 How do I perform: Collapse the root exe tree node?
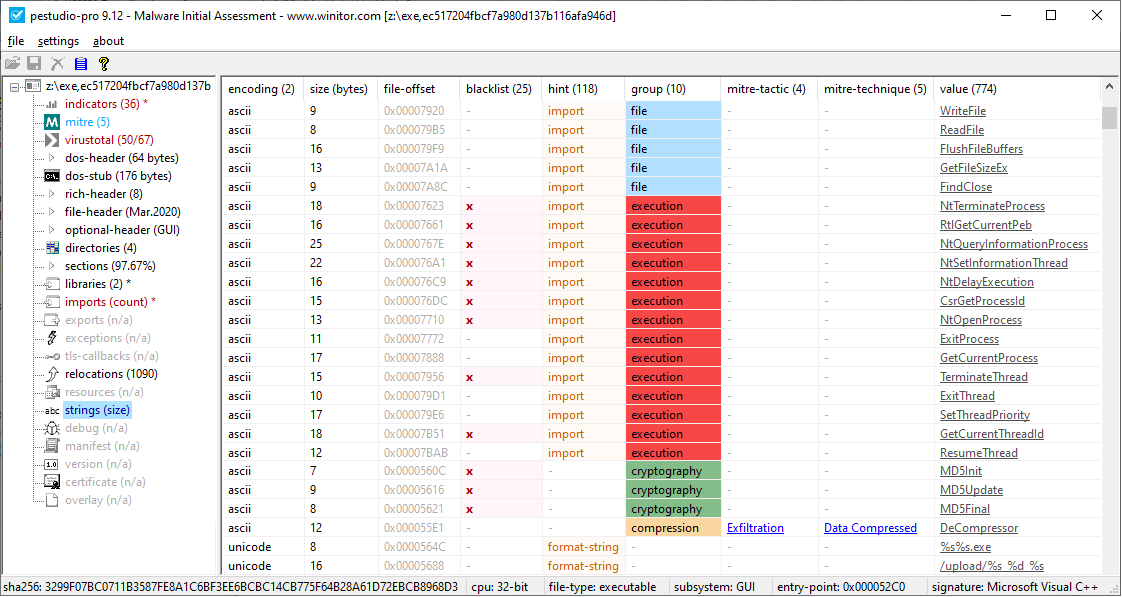(15, 86)
